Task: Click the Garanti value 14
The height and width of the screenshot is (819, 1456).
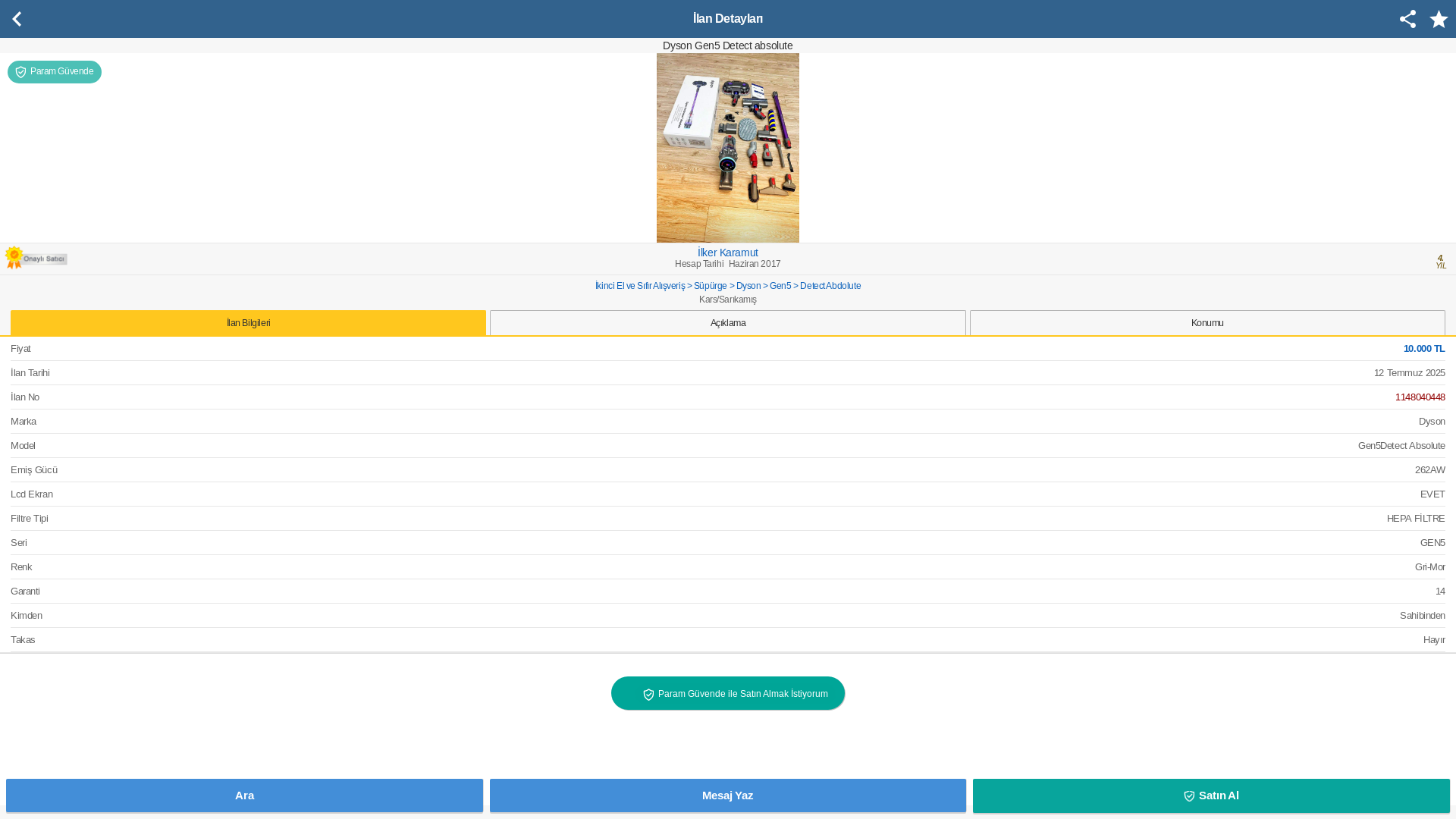Action: [1440, 591]
